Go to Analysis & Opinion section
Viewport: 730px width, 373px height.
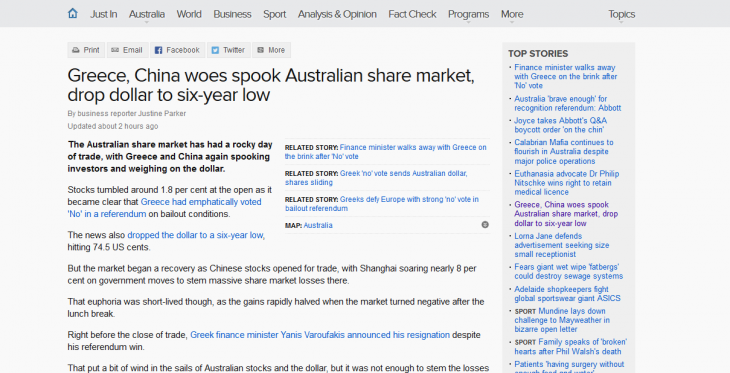point(337,14)
